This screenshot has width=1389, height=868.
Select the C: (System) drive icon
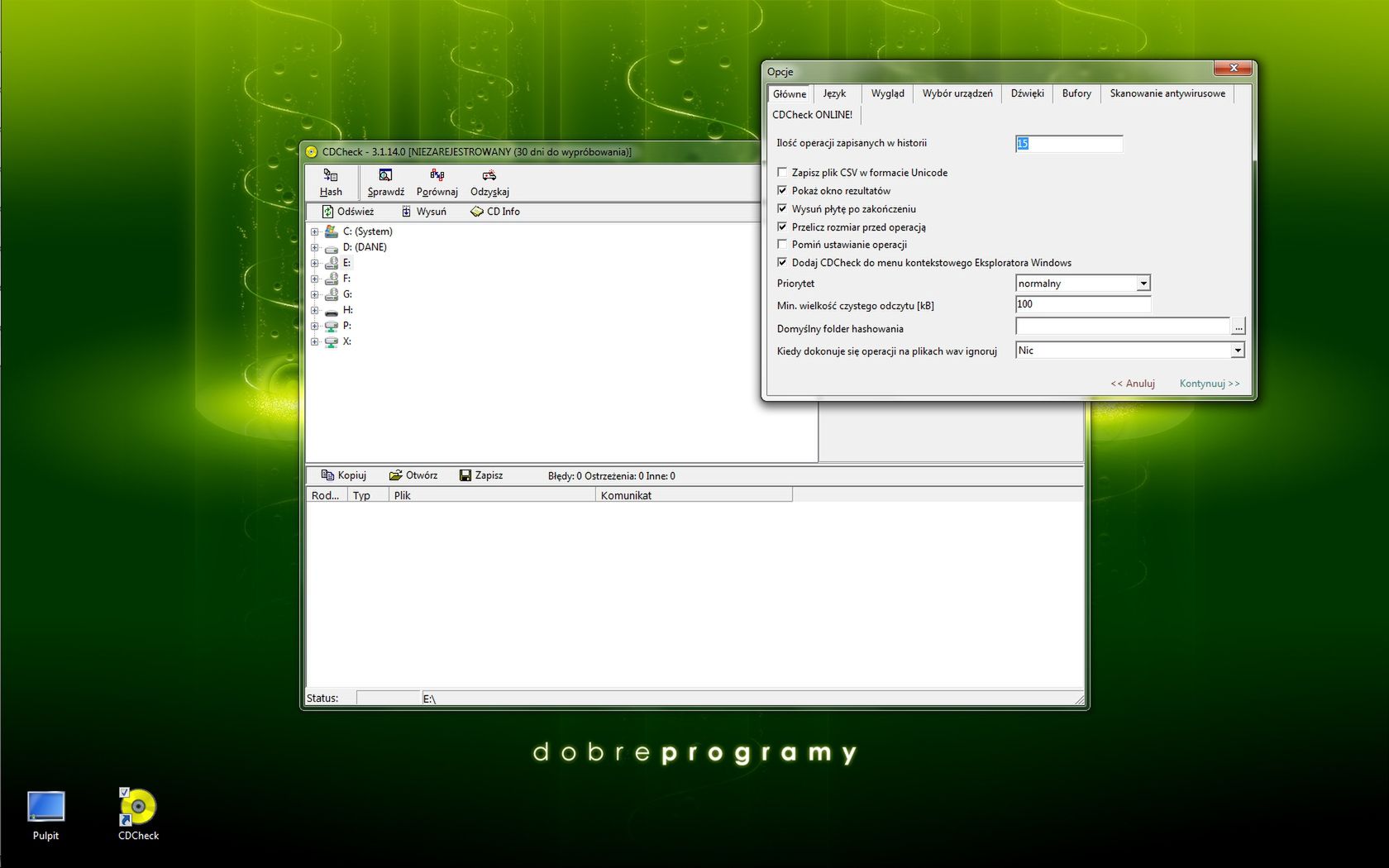pyautogui.click(x=332, y=231)
